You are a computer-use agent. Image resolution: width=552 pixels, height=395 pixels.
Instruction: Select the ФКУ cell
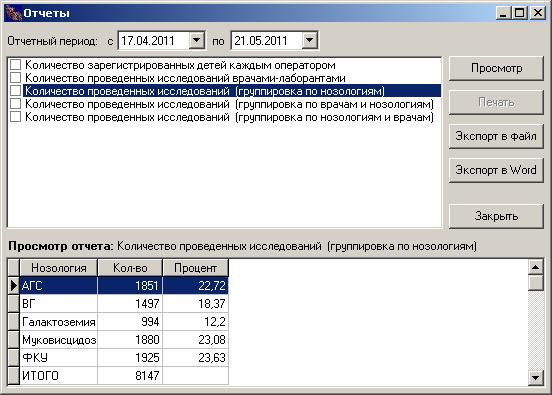pyautogui.click(x=58, y=358)
